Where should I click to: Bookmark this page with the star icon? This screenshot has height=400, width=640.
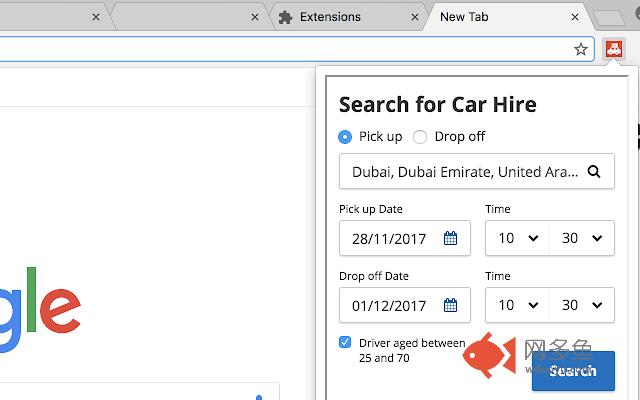pyautogui.click(x=580, y=49)
